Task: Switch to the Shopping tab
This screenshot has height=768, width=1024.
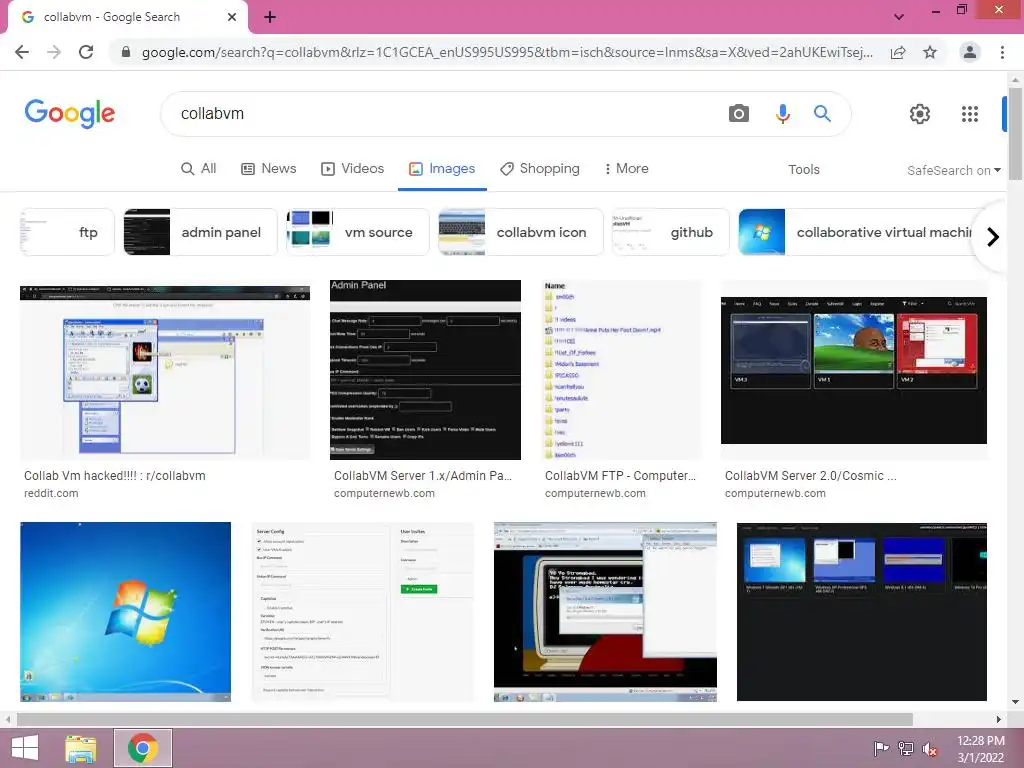Action: (539, 168)
